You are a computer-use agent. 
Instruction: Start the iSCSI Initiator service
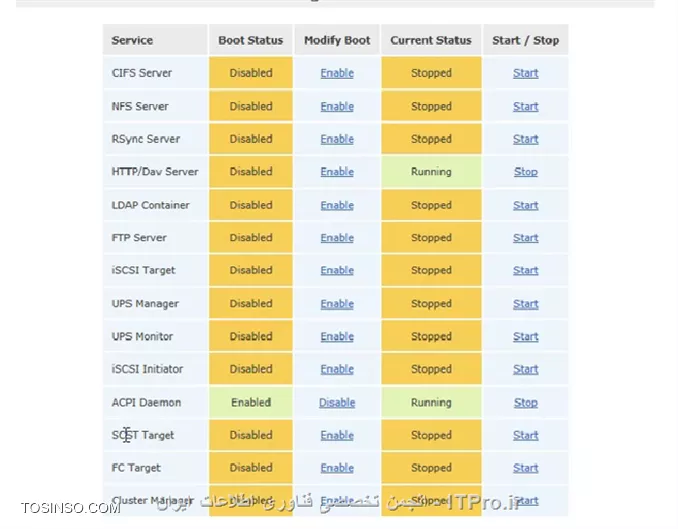click(525, 369)
